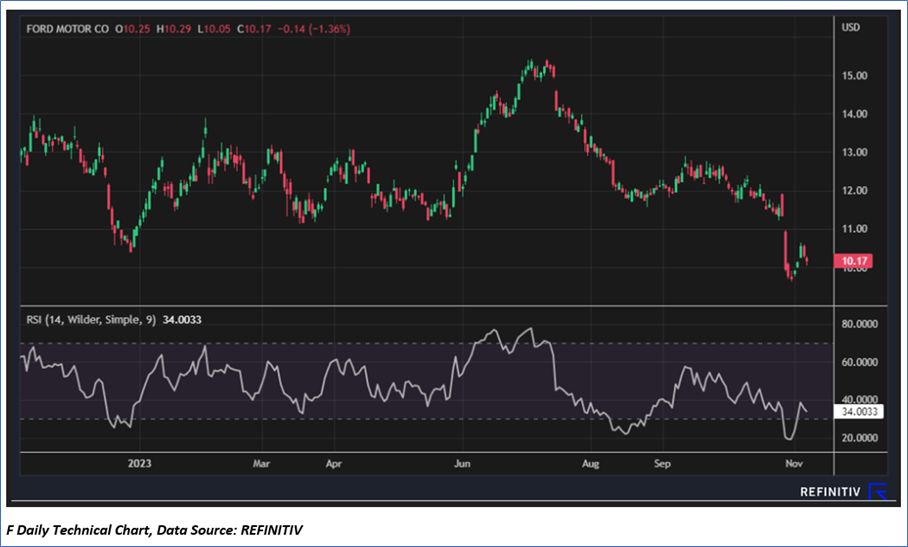
Task: Click the RSI (14, Wilder, Simple, 9) label
Action: tap(91, 320)
